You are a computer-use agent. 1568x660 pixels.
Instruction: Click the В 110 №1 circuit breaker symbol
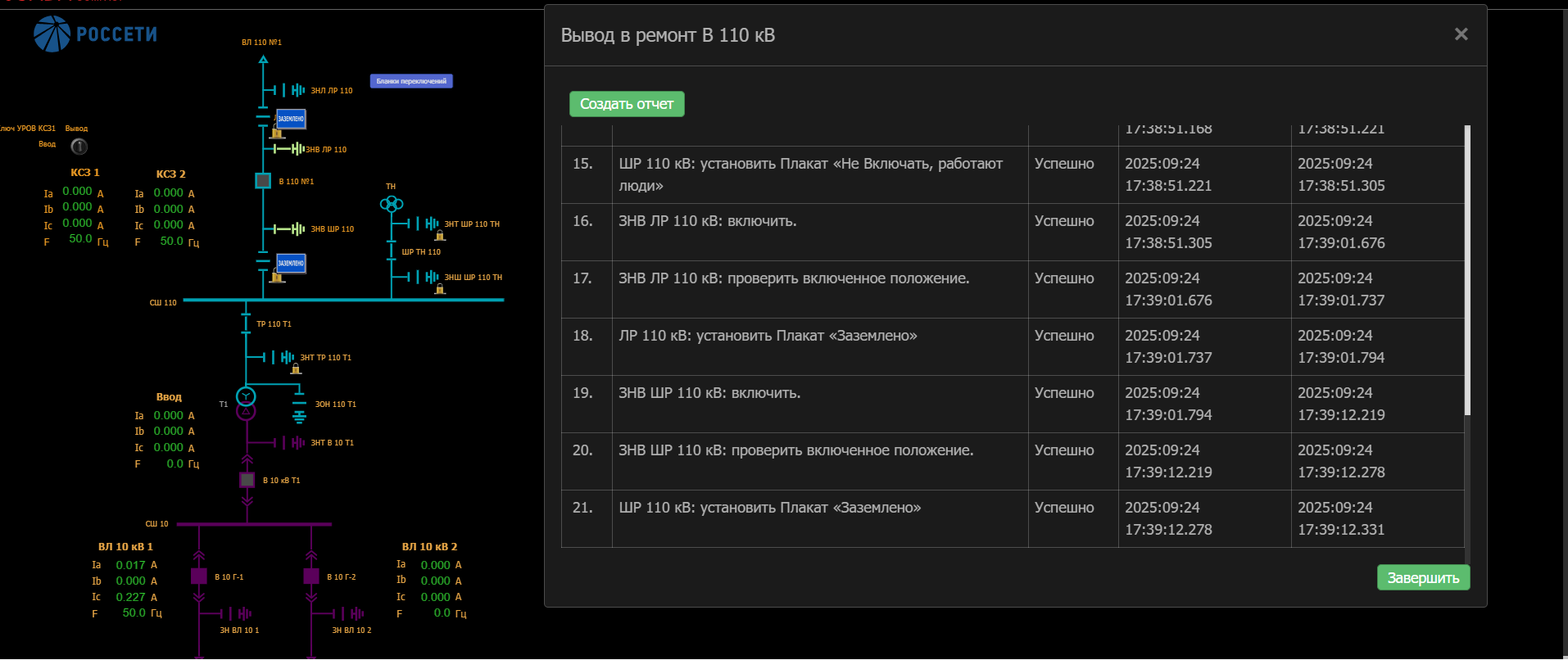click(263, 181)
